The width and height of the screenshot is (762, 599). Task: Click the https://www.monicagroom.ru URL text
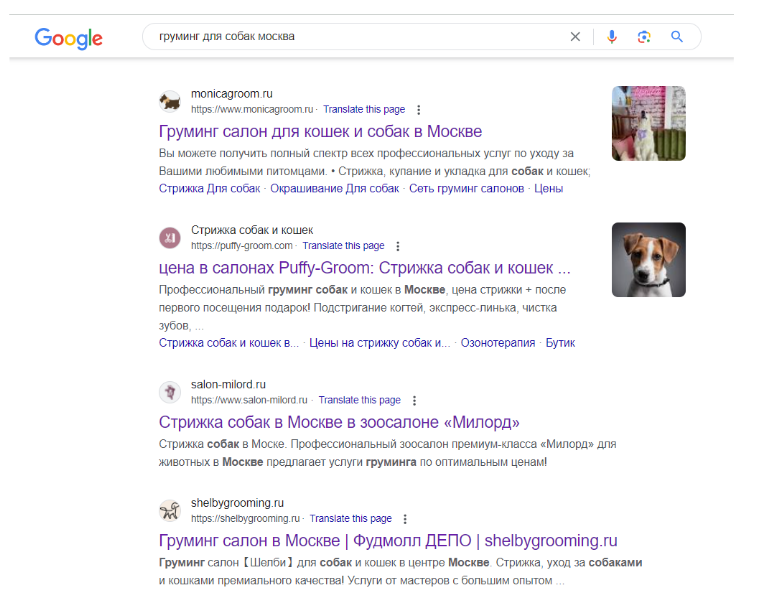tap(252, 109)
